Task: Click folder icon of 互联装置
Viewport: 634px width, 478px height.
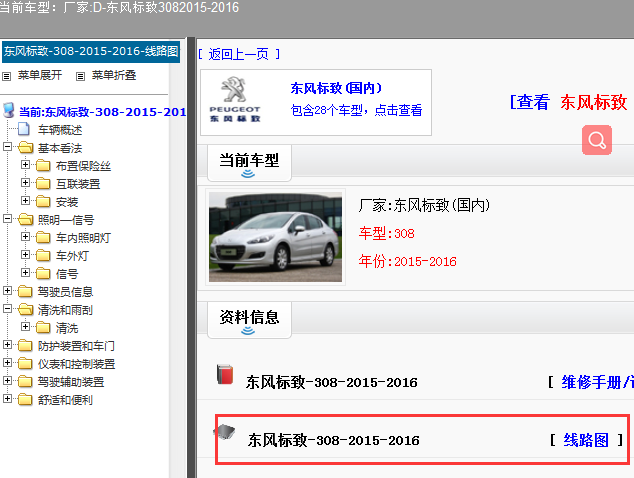Action: coord(43,184)
